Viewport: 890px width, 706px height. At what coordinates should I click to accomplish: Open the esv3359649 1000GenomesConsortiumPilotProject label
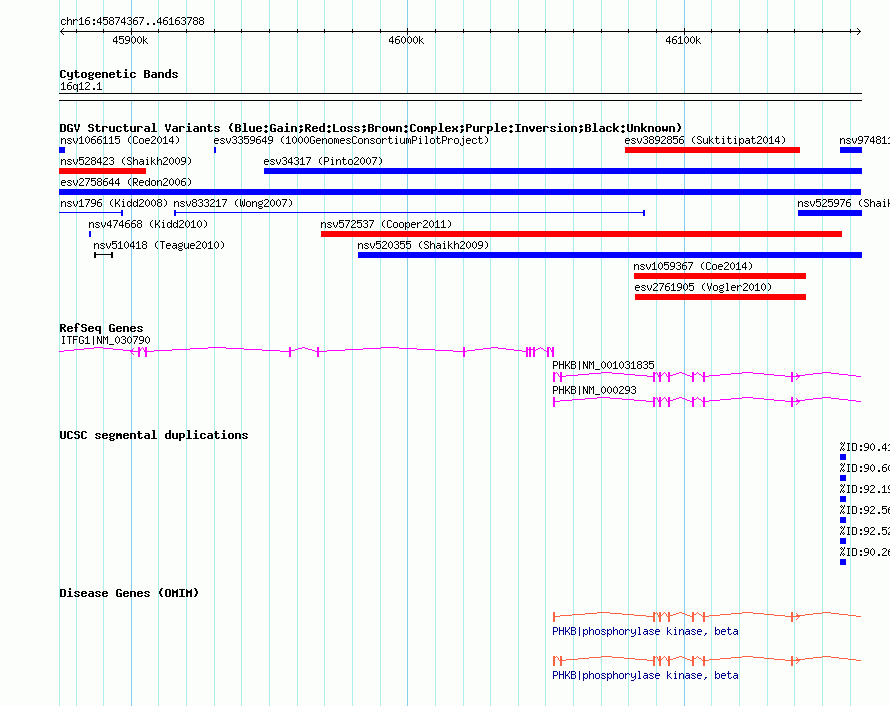(351, 140)
